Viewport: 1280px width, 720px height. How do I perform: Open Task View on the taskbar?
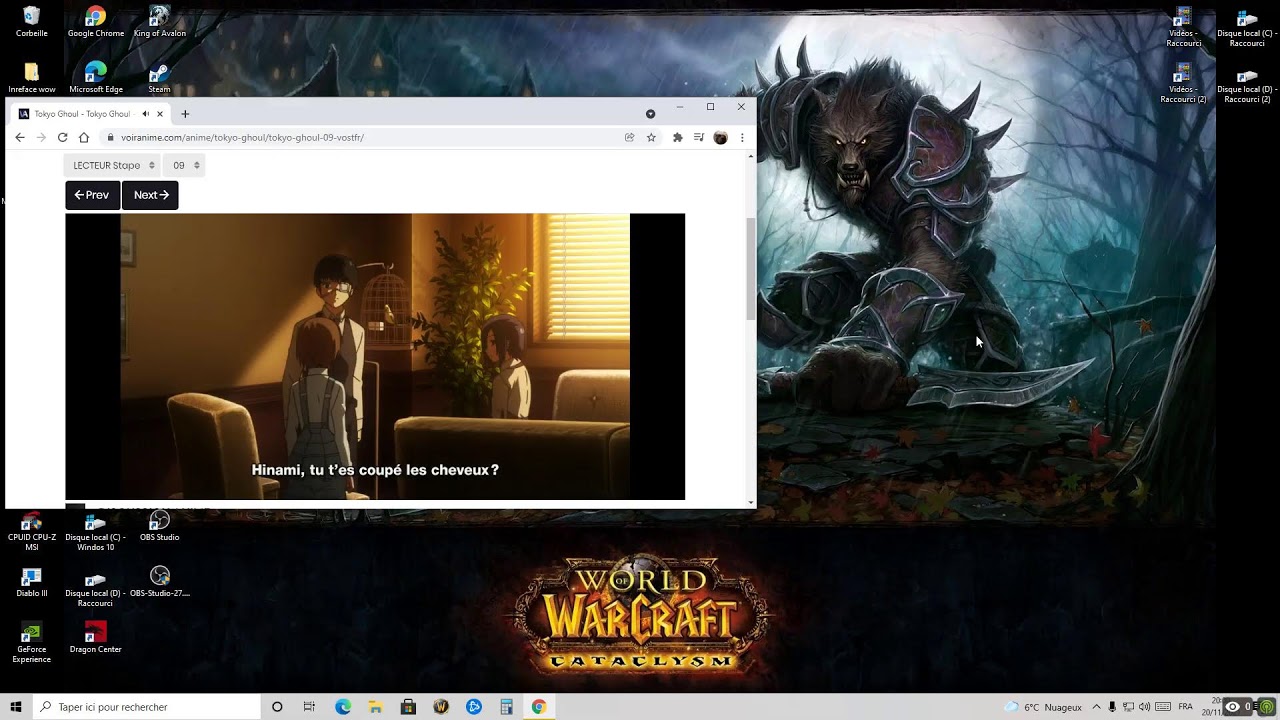point(309,707)
